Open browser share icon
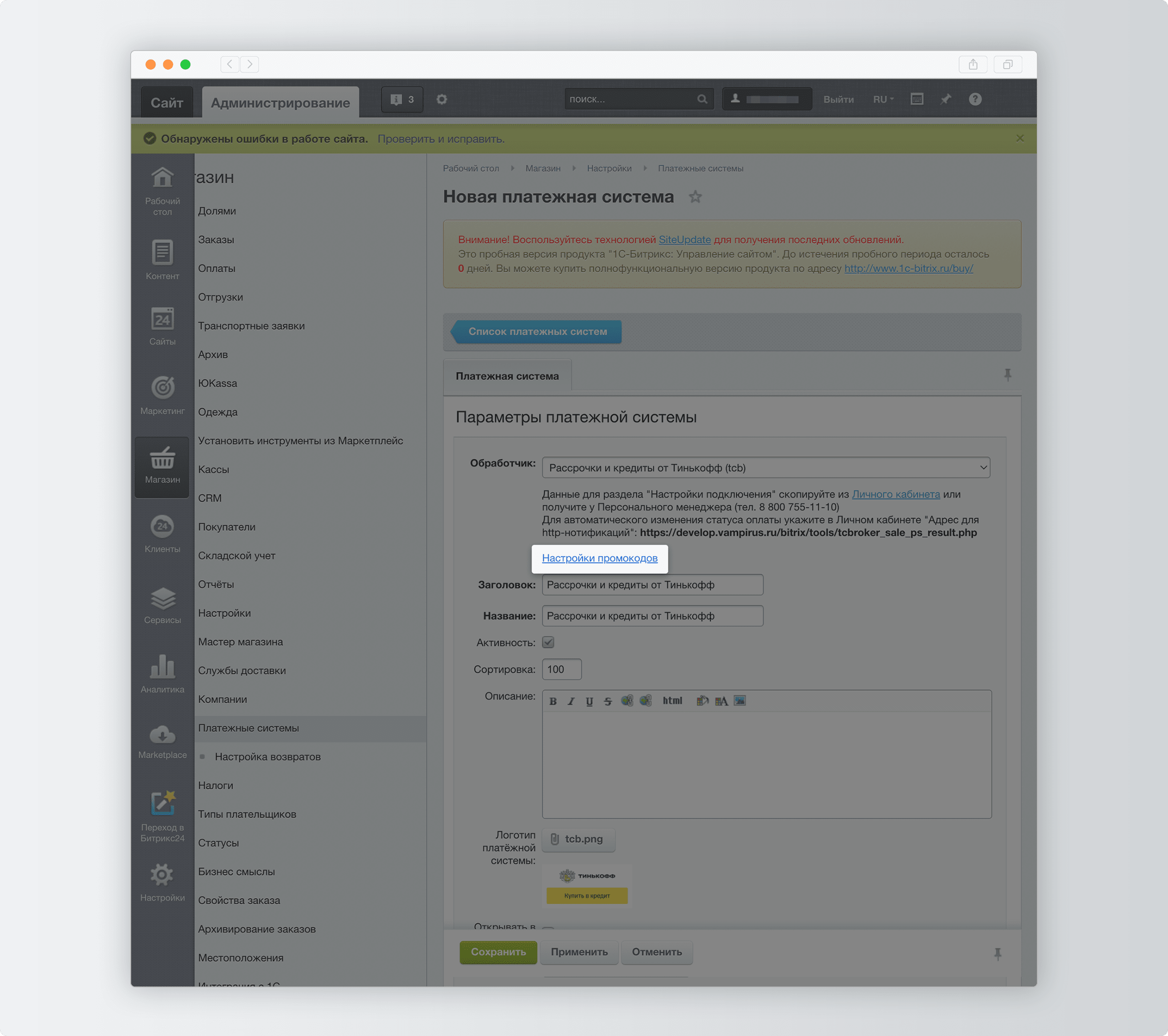 click(972, 64)
